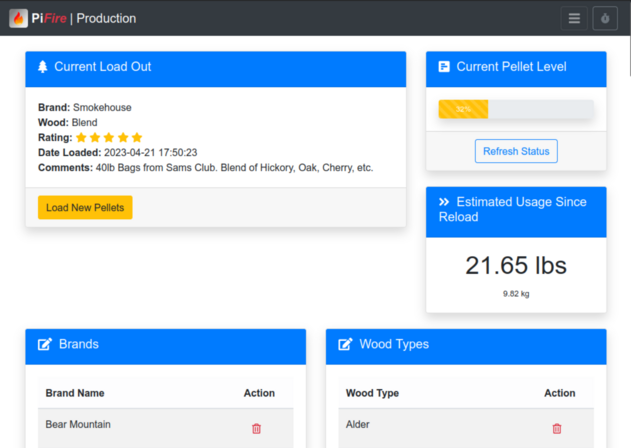
Task: Delete the Bear Mountain brand
Action: [x=256, y=428]
